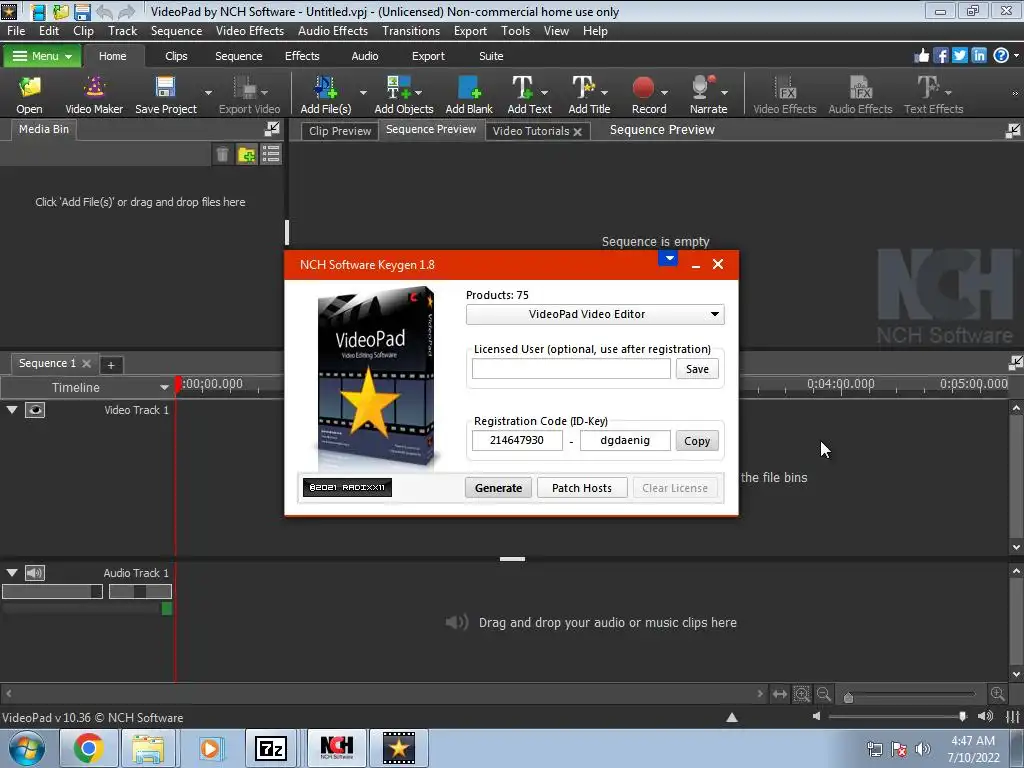Viewport: 1024px width, 768px height.
Task: Collapse Video Track 1 triangle
Action: [12, 410]
